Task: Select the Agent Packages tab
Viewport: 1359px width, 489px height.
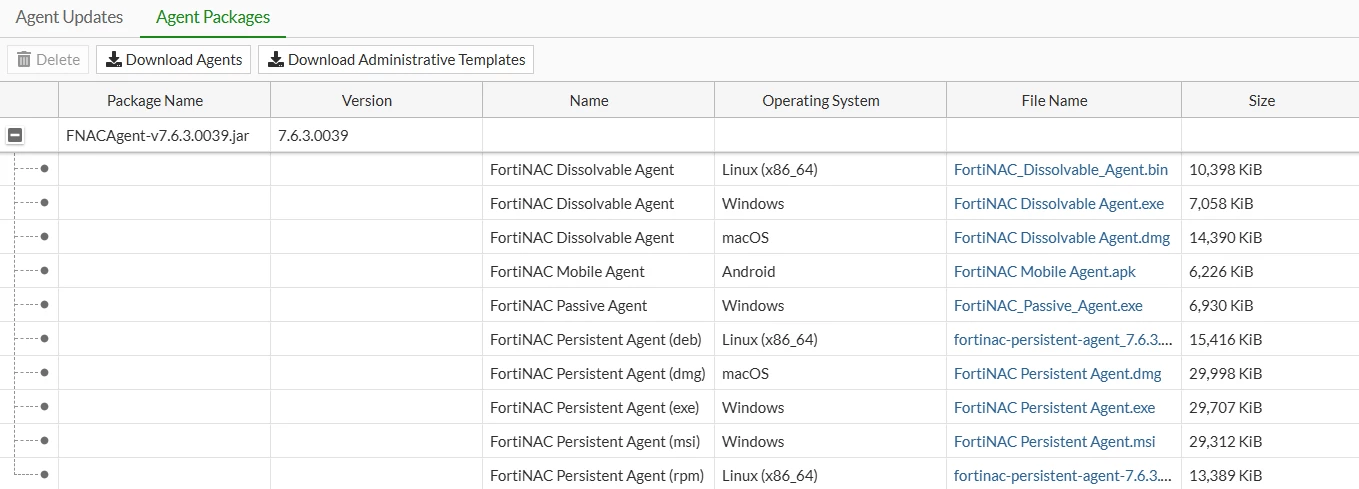Action: [213, 17]
